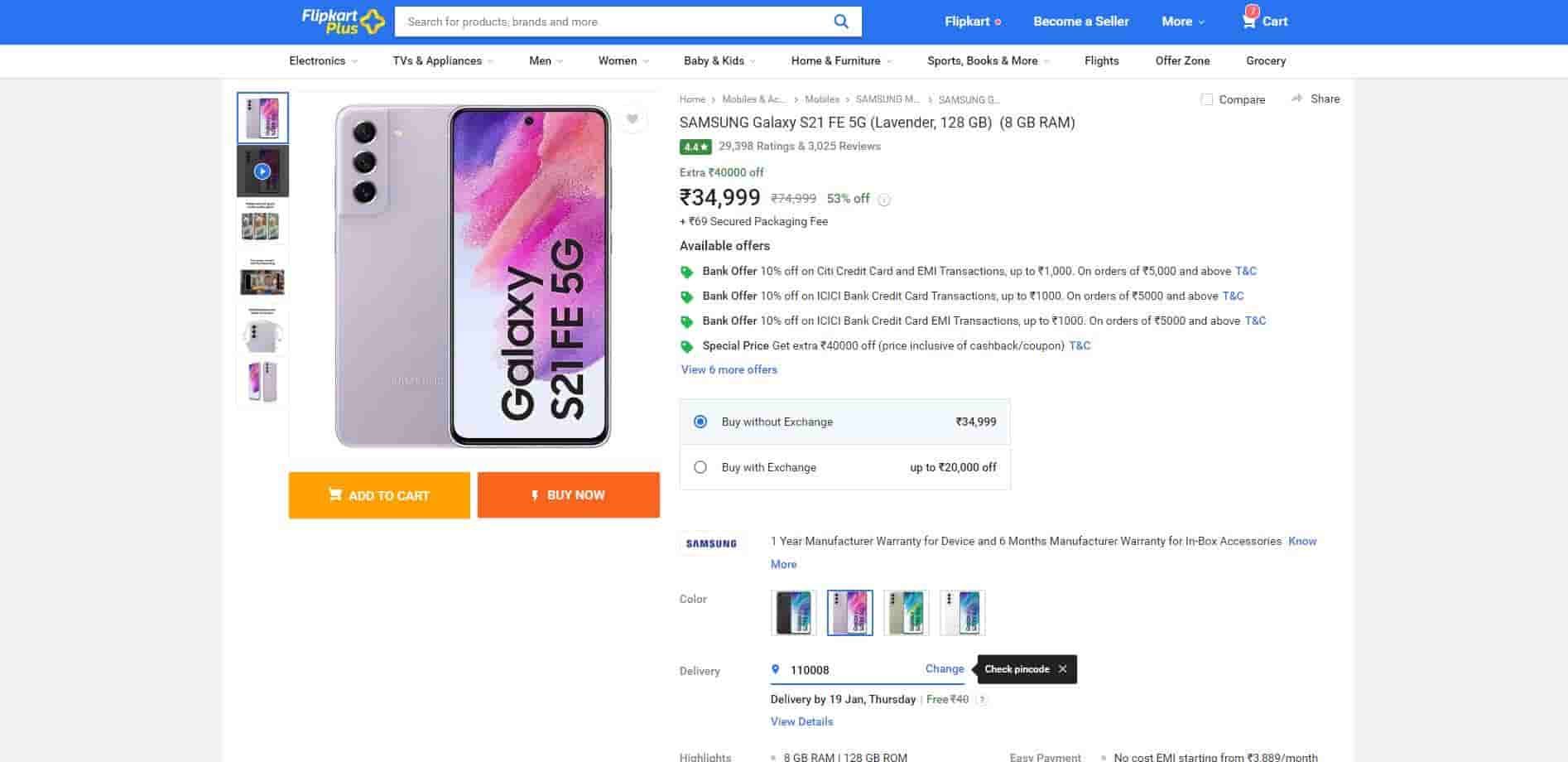Add product to wishlist heart icon
The width and height of the screenshot is (1568, 762).
[x=632, y=119]
